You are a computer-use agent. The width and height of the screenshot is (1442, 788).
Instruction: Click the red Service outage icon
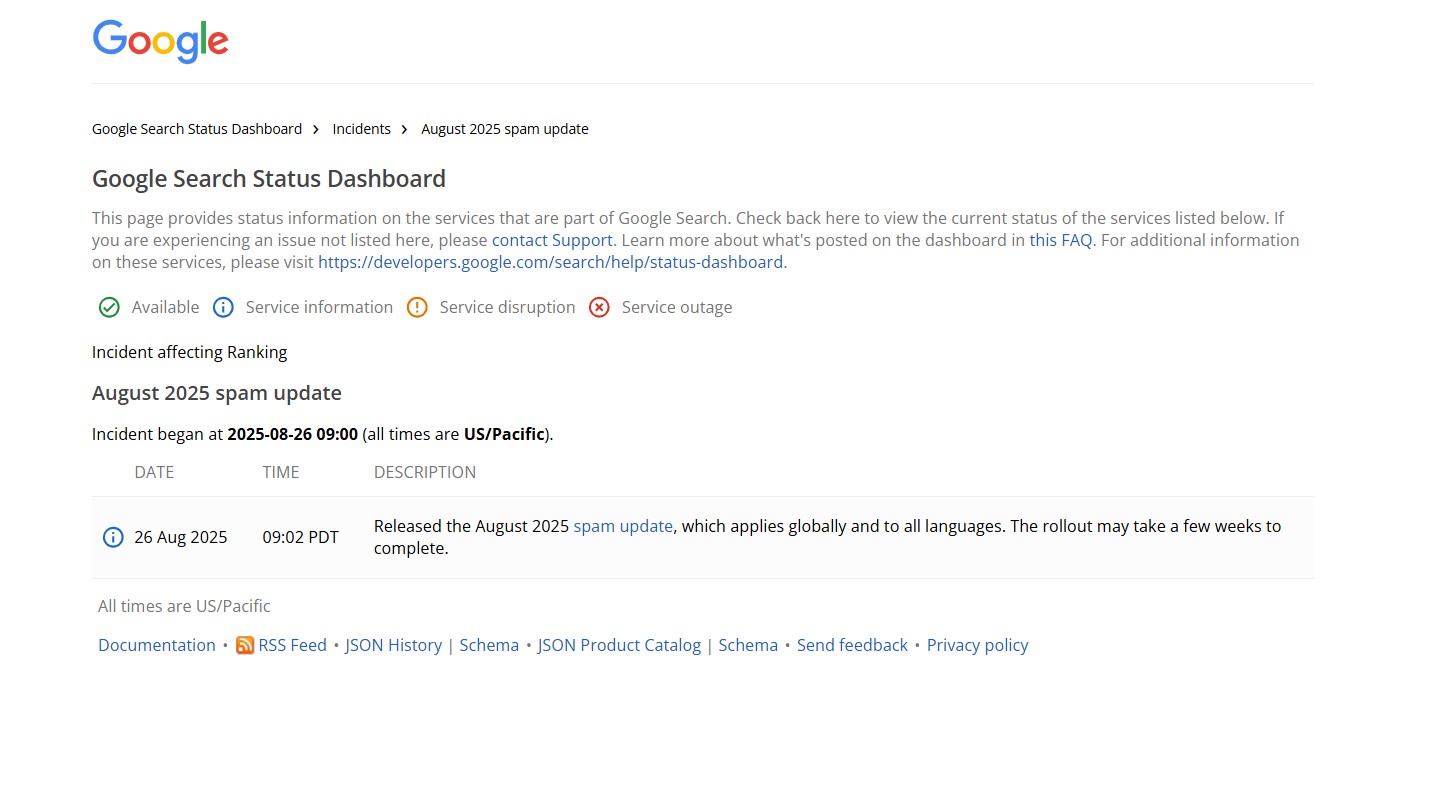point(599,308)
